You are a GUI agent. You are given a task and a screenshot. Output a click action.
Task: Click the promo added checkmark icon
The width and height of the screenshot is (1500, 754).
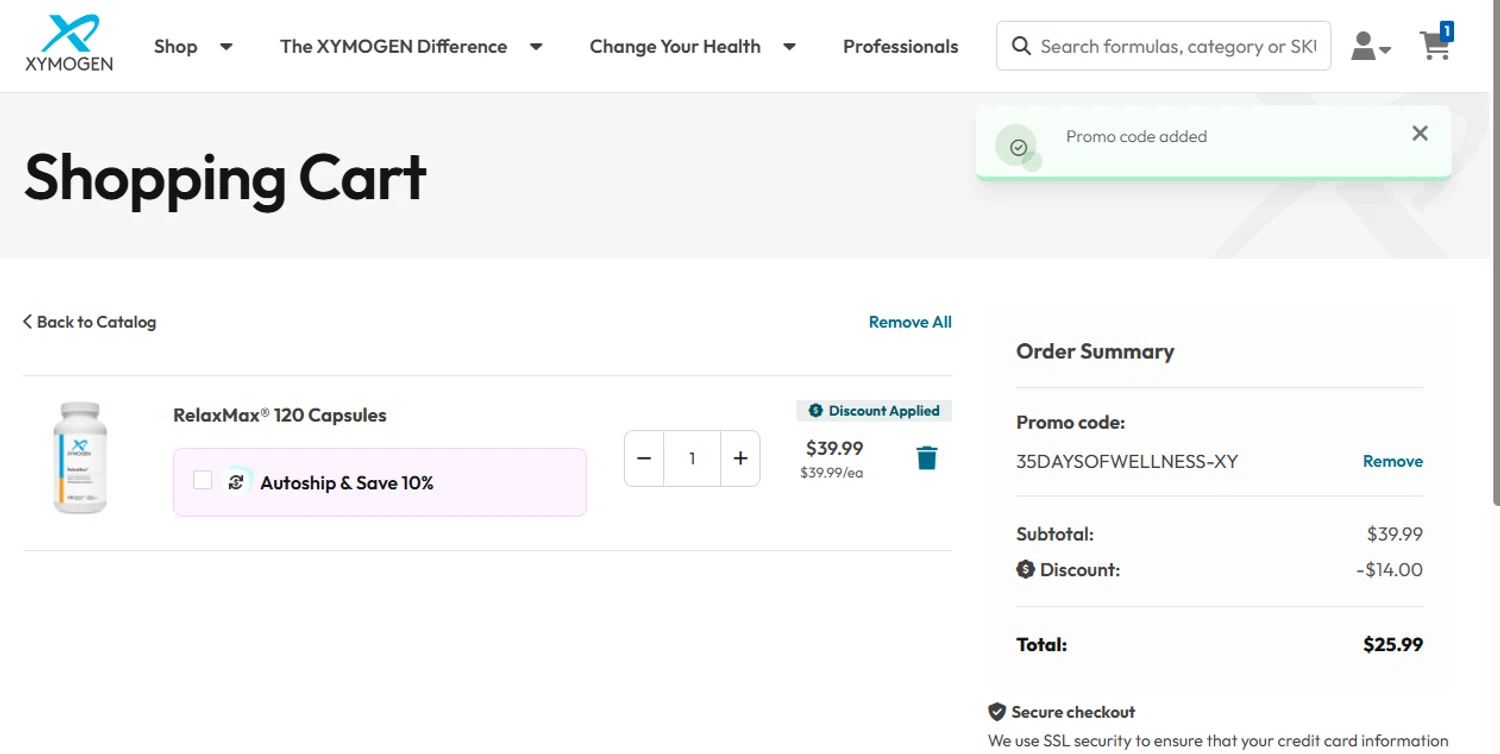pos(1018,147)
